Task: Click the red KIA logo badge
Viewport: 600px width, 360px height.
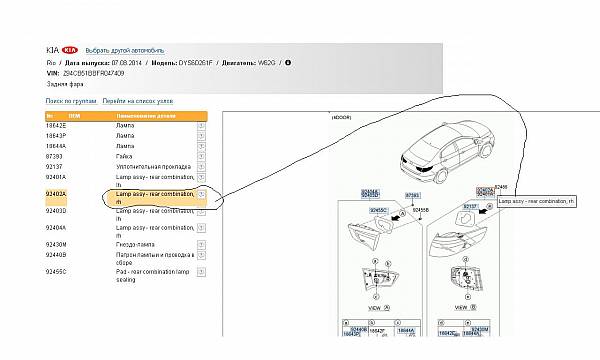Action: click(x=69, y=50)
